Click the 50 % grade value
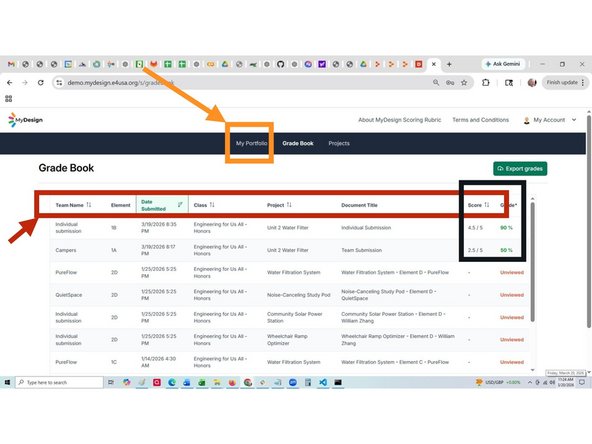The image size is (592, 444). pos(506,250)
